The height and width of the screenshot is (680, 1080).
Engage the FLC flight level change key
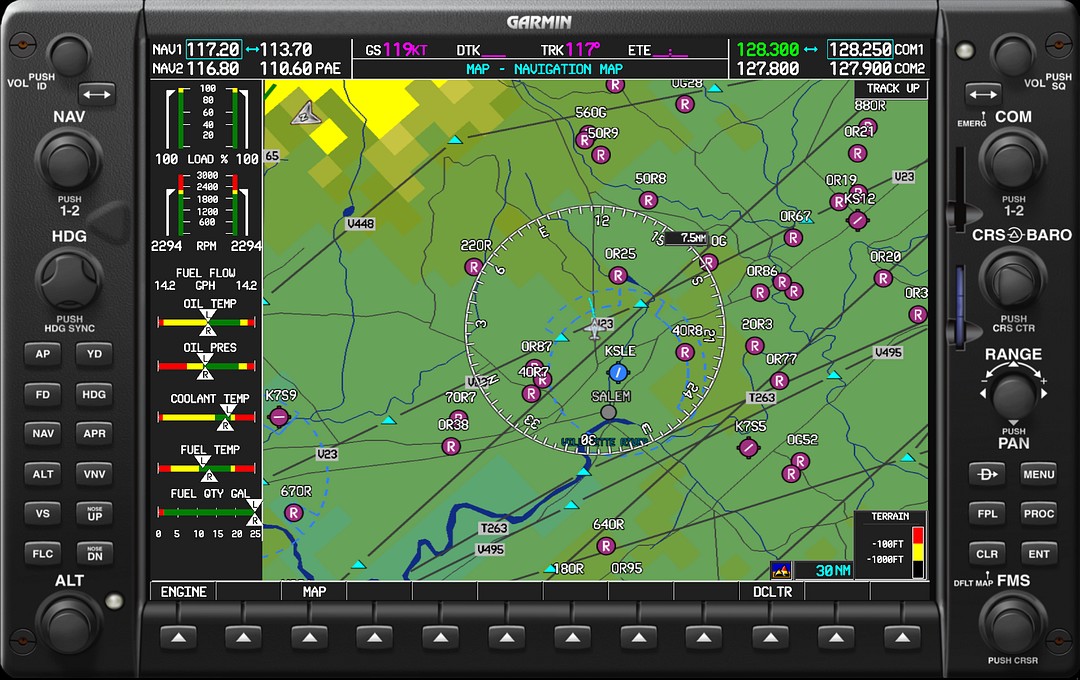[x=43, y=553]
